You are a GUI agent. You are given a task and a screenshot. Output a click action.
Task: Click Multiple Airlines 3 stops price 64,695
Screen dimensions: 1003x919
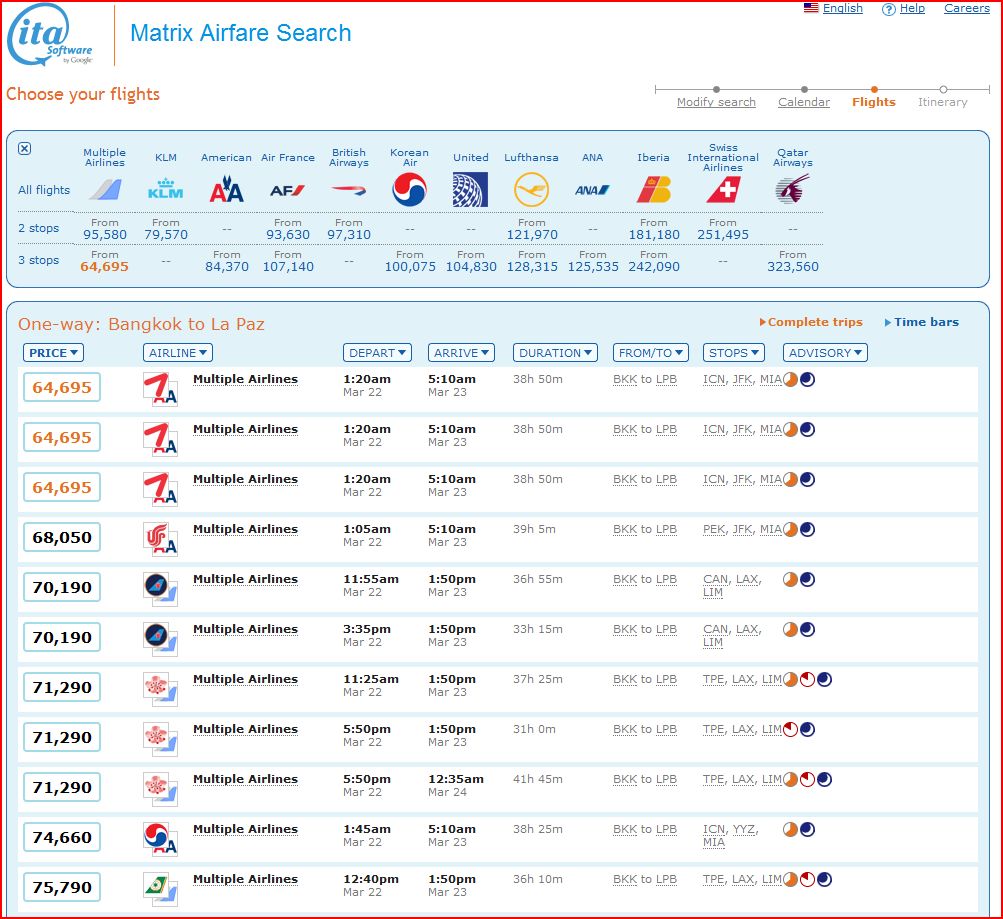[x=104, y=267]
